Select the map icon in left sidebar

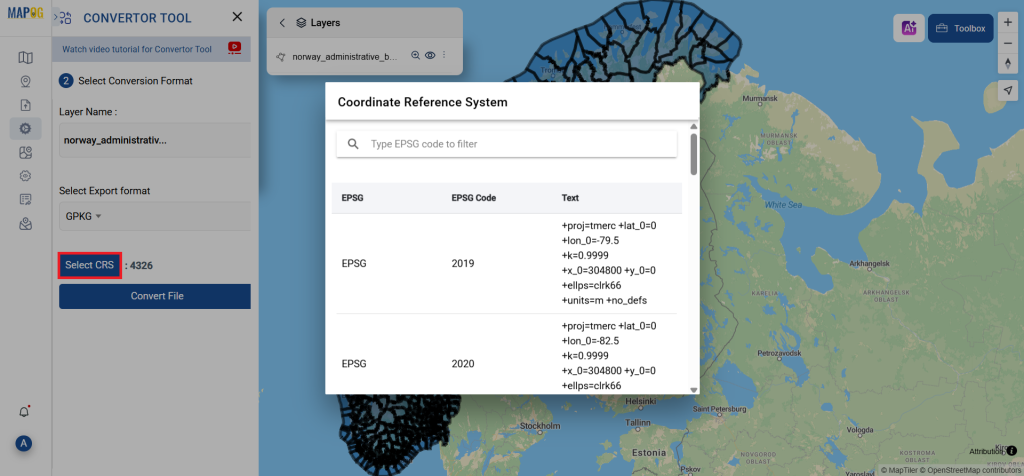[x=25, y=57]
